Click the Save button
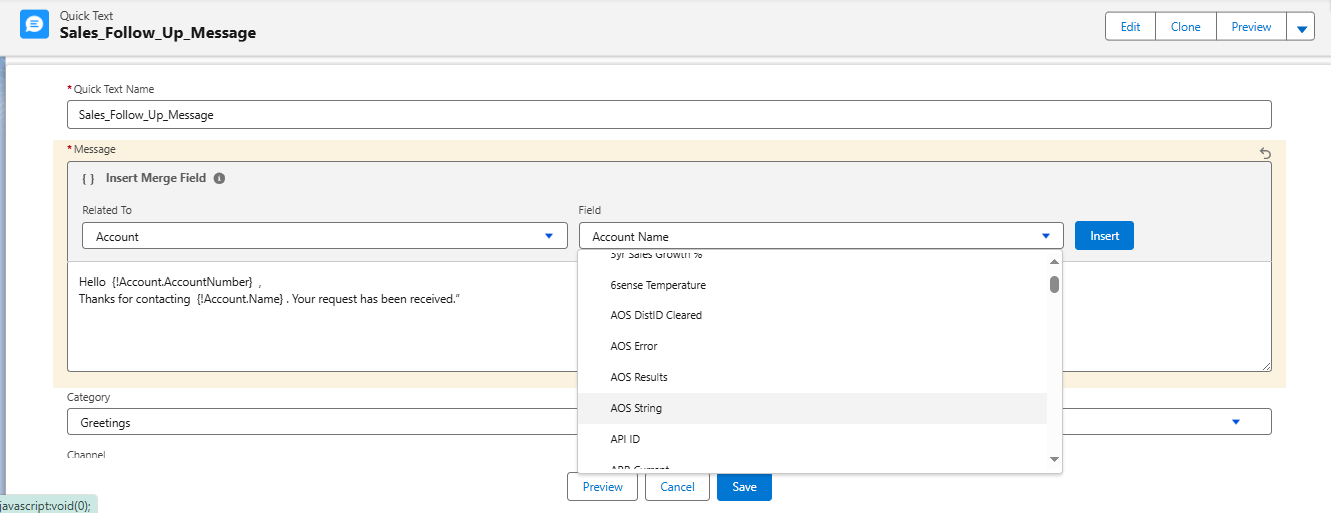Viewport: 1331px width, 513px height. pos(744,487)
